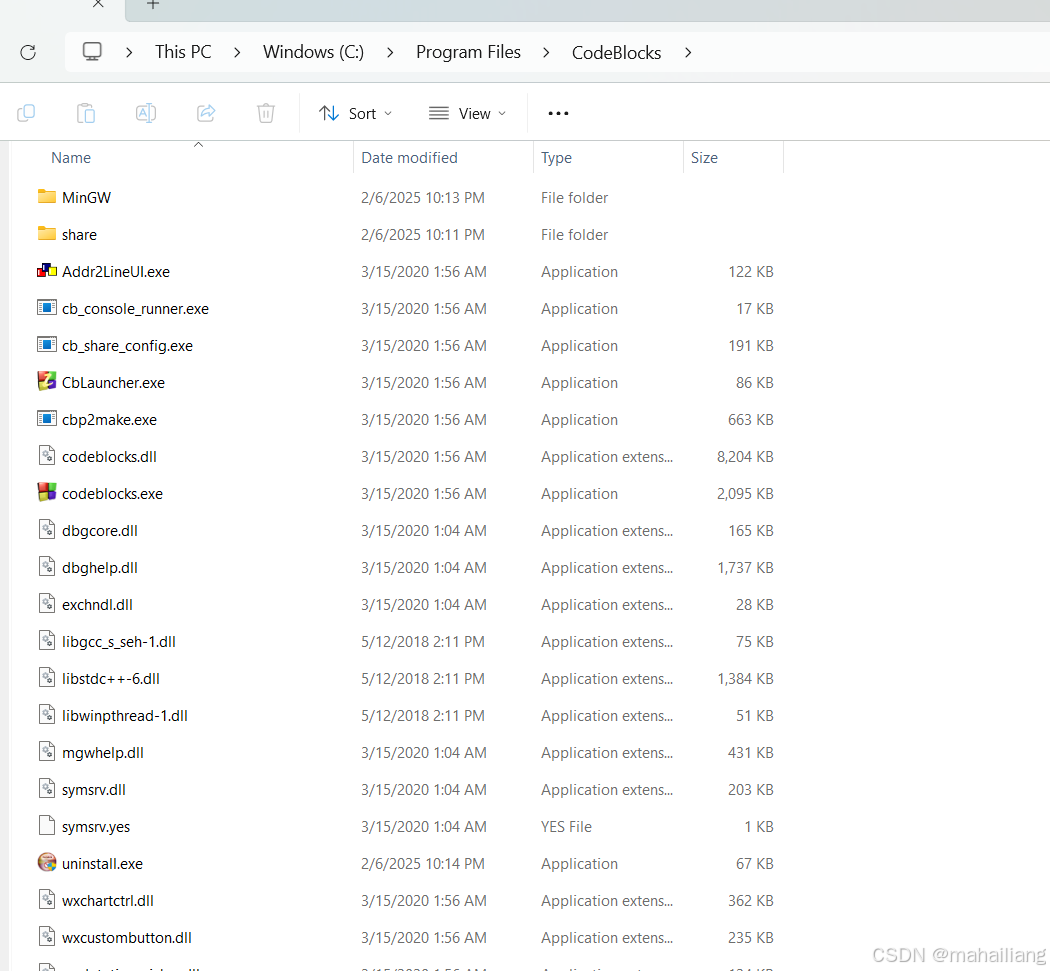1050x972 pixels.
Task: Click the wxchartctrl.dll file icon
Action: 47,900
